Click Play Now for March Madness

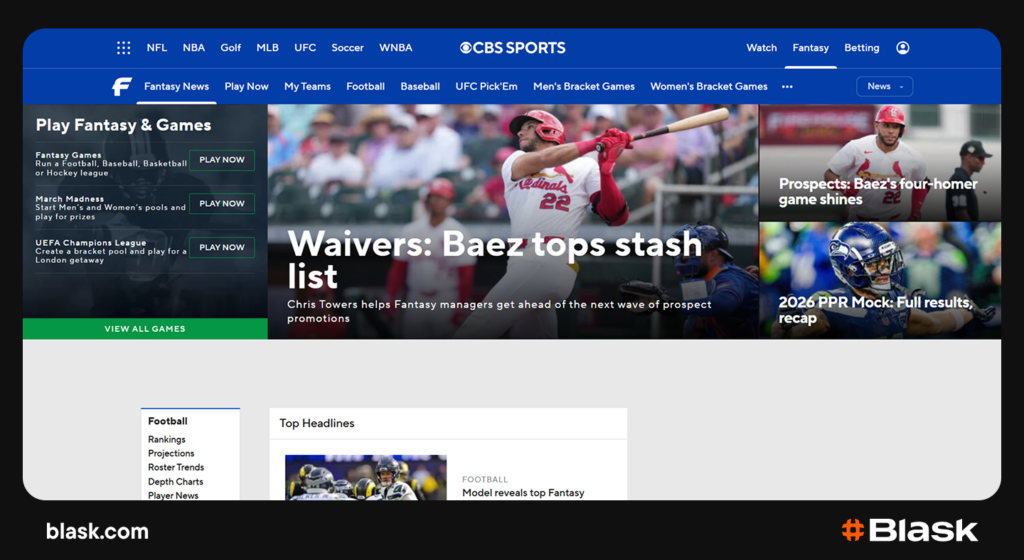222,204
